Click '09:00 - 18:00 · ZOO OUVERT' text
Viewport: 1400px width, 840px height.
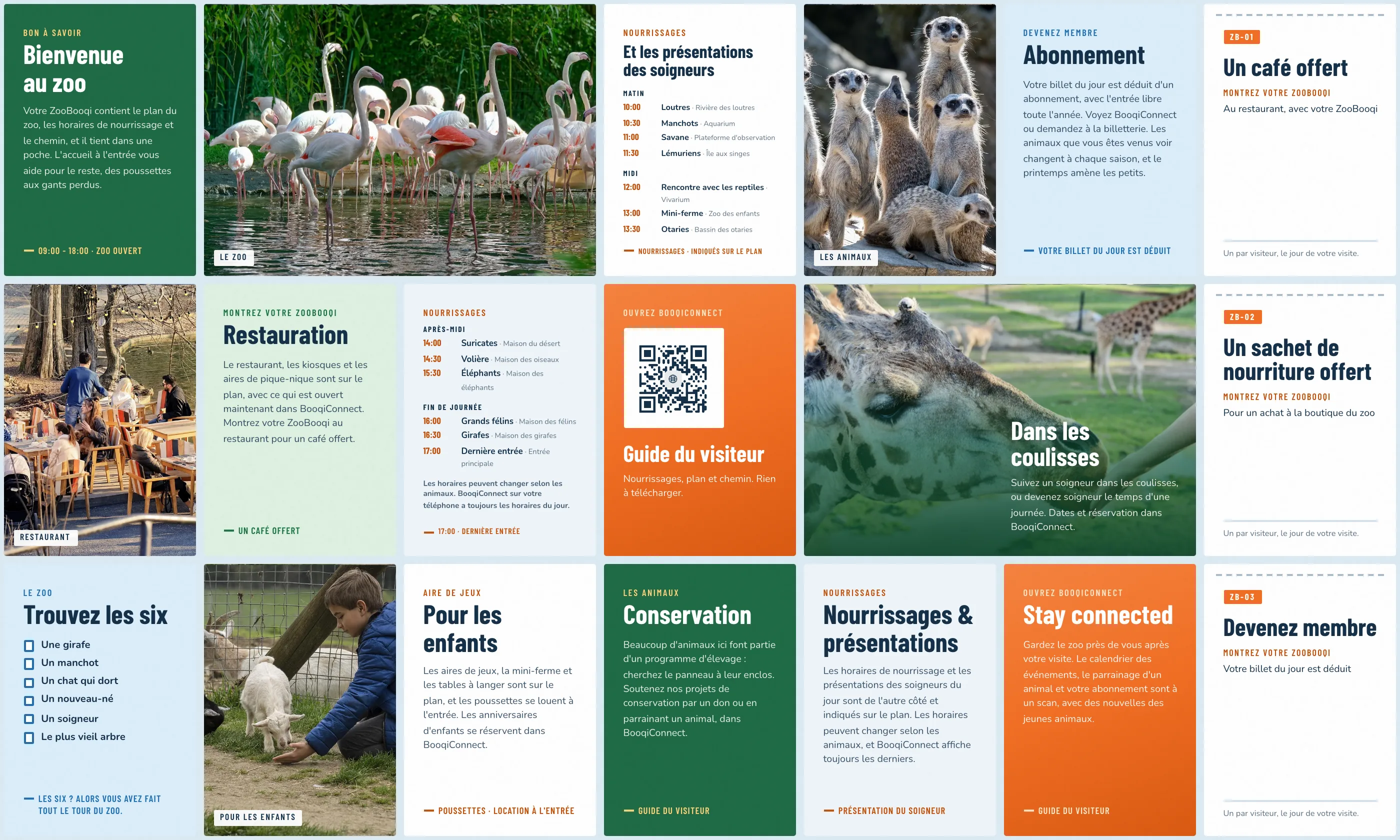tap(90, 251)
